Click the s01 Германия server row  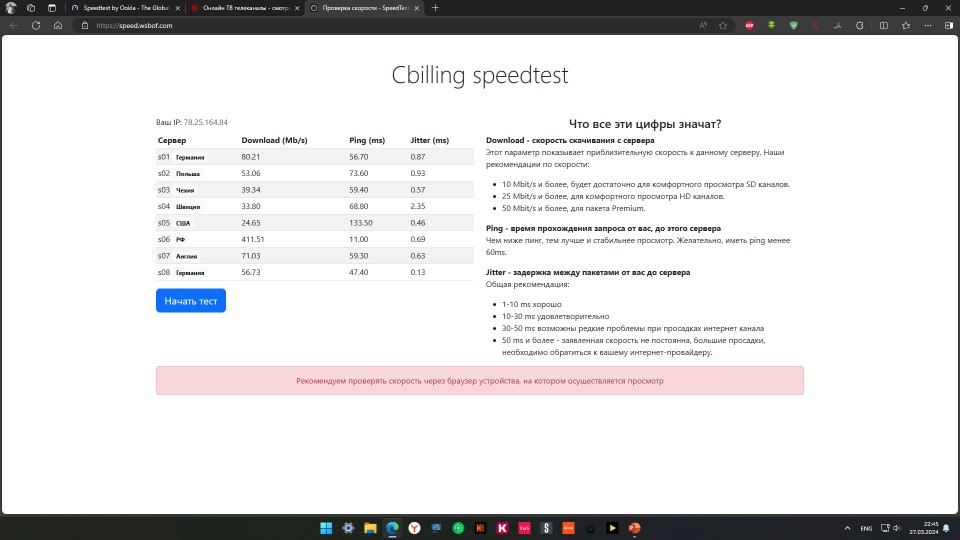[x=315, y=157]
